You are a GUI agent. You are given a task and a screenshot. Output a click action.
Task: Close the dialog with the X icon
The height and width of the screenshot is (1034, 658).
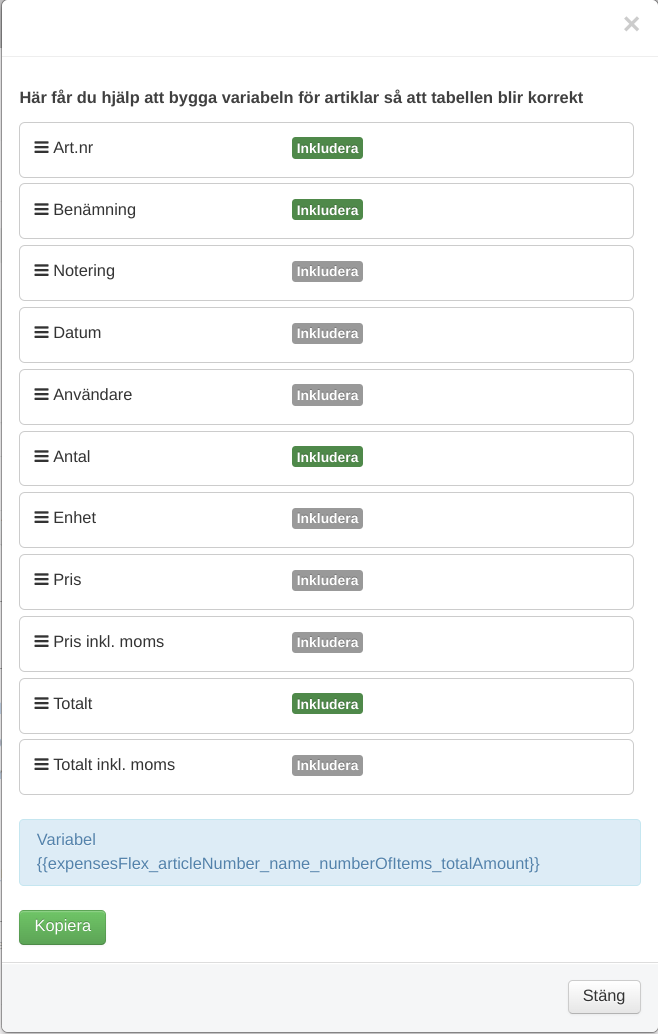tap(631, 24)
